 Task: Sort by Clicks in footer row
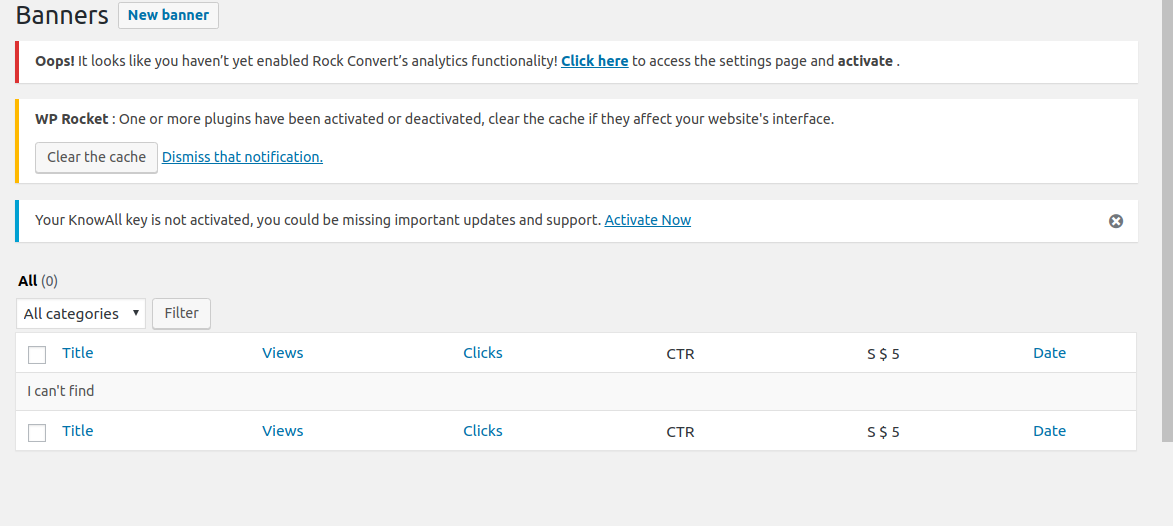pos(483,431)
